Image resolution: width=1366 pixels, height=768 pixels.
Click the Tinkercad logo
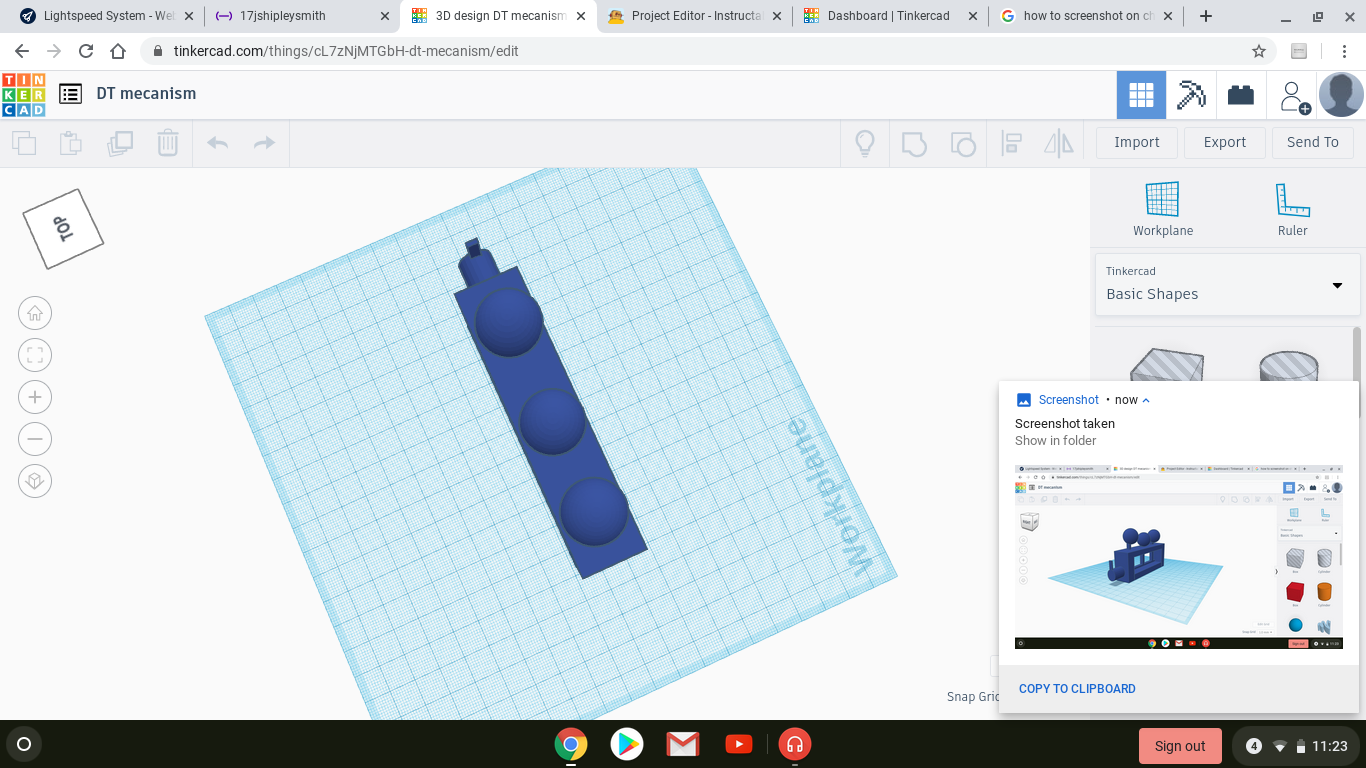[x=24, y=95]
